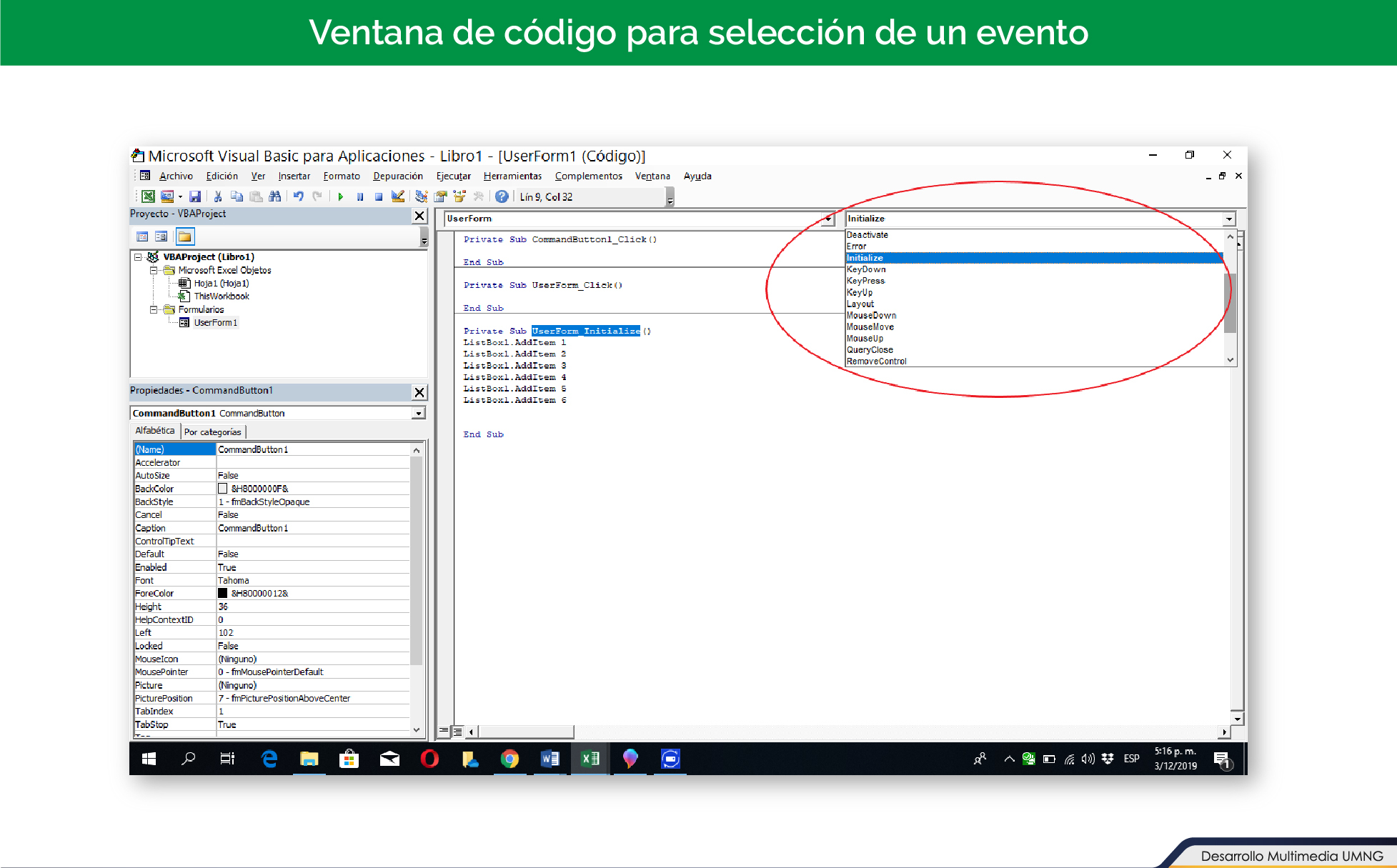
Task: Run the macro with the green play icon
Action: point(341,196)
